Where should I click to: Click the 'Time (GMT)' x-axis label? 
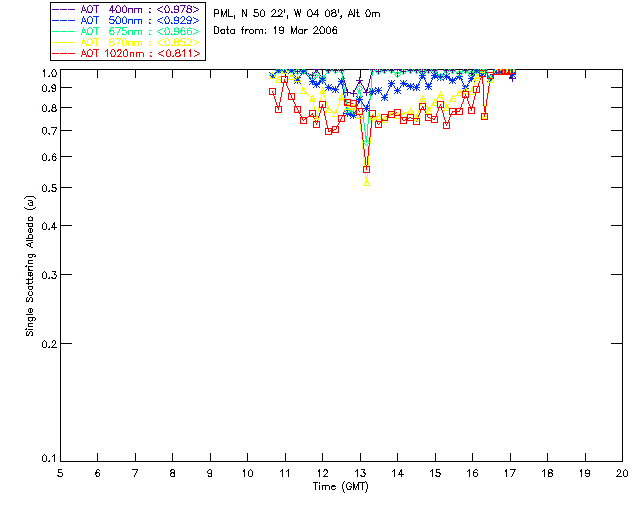[x=340, y=487]
